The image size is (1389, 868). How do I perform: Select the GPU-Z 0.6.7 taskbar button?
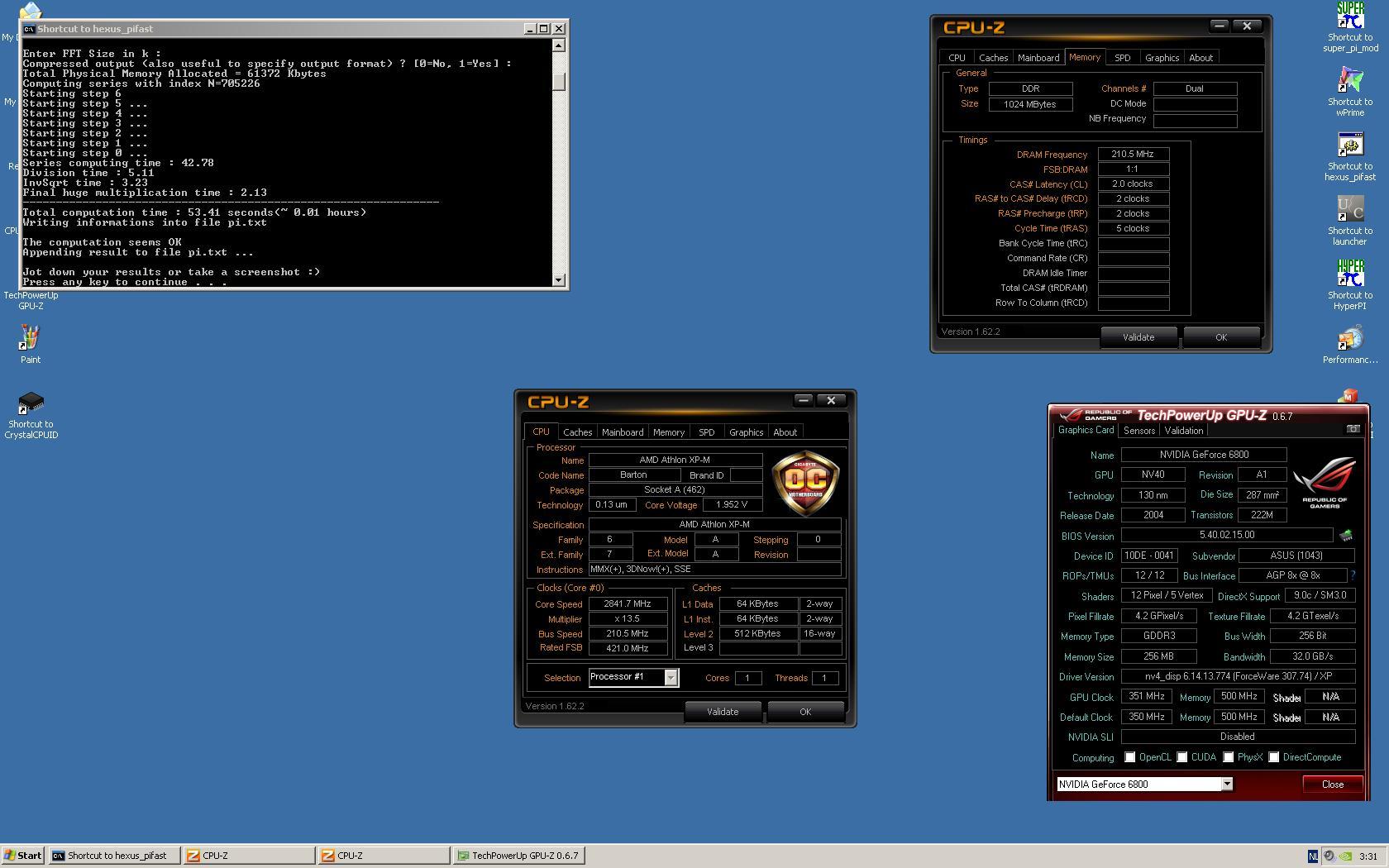tap(518, 856)
